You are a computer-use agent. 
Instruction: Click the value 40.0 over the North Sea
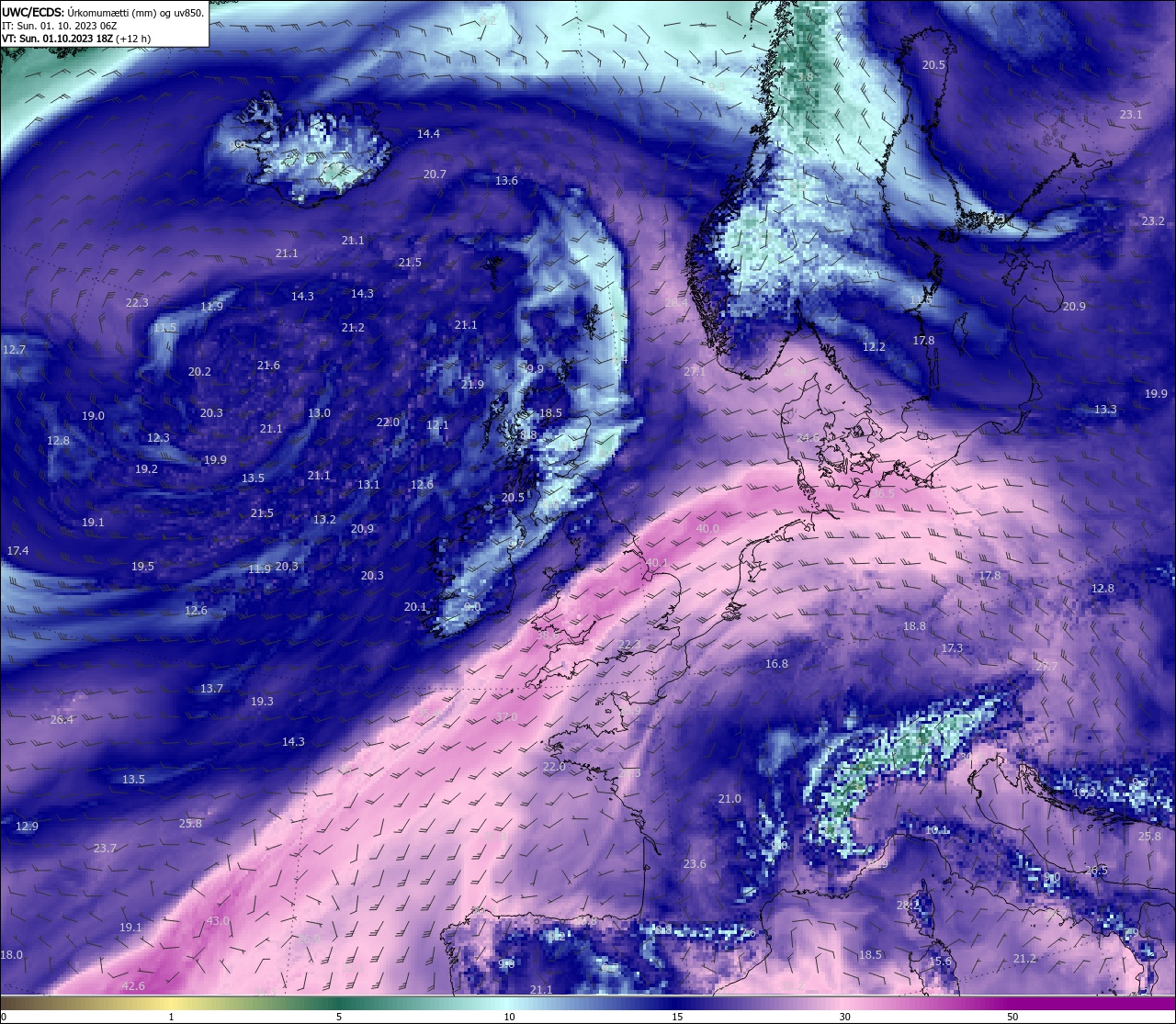[x=707, y=529]
